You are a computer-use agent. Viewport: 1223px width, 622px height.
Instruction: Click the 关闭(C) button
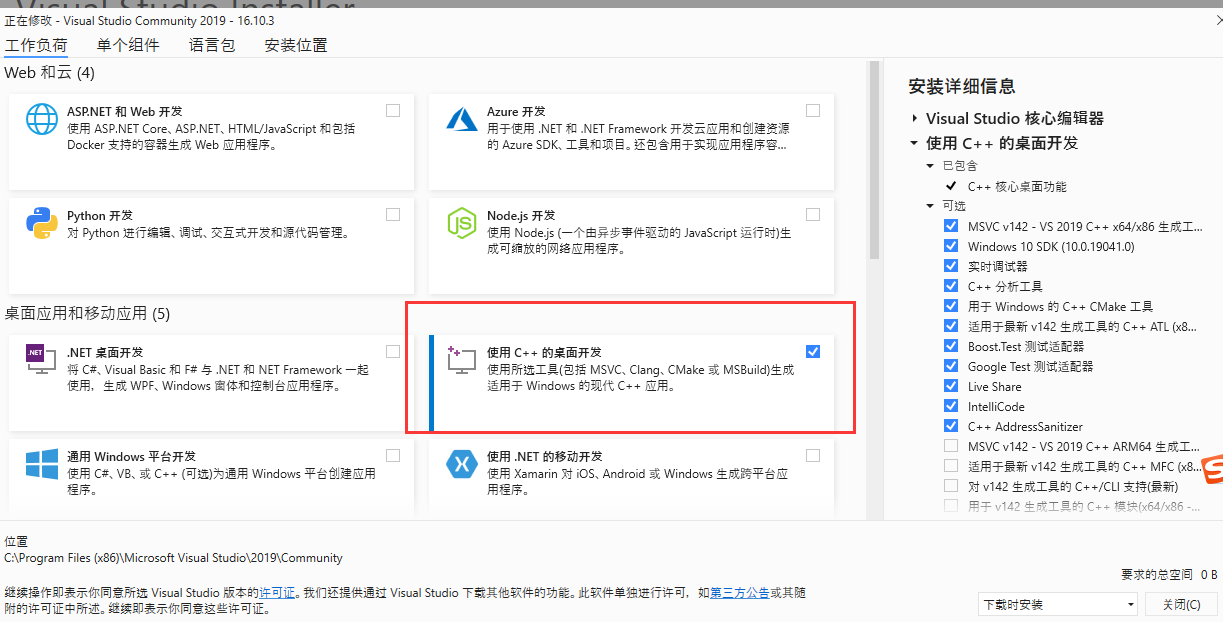(1181, 604)
